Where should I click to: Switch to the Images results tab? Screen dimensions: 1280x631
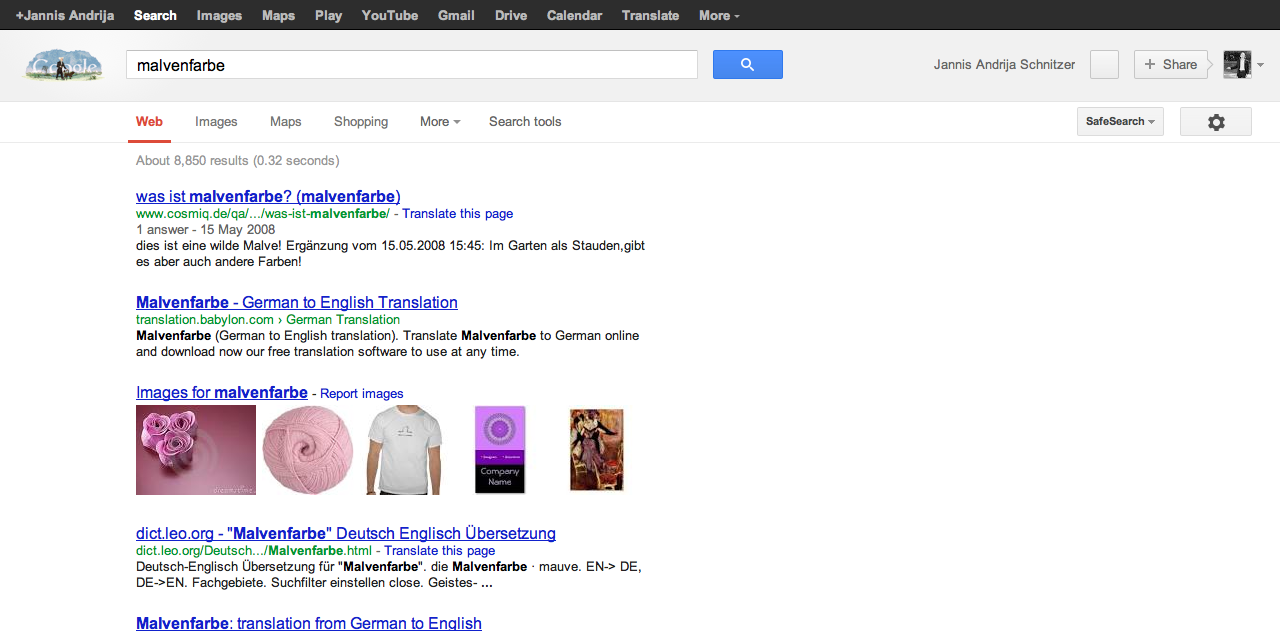click(x=216, y=122)
